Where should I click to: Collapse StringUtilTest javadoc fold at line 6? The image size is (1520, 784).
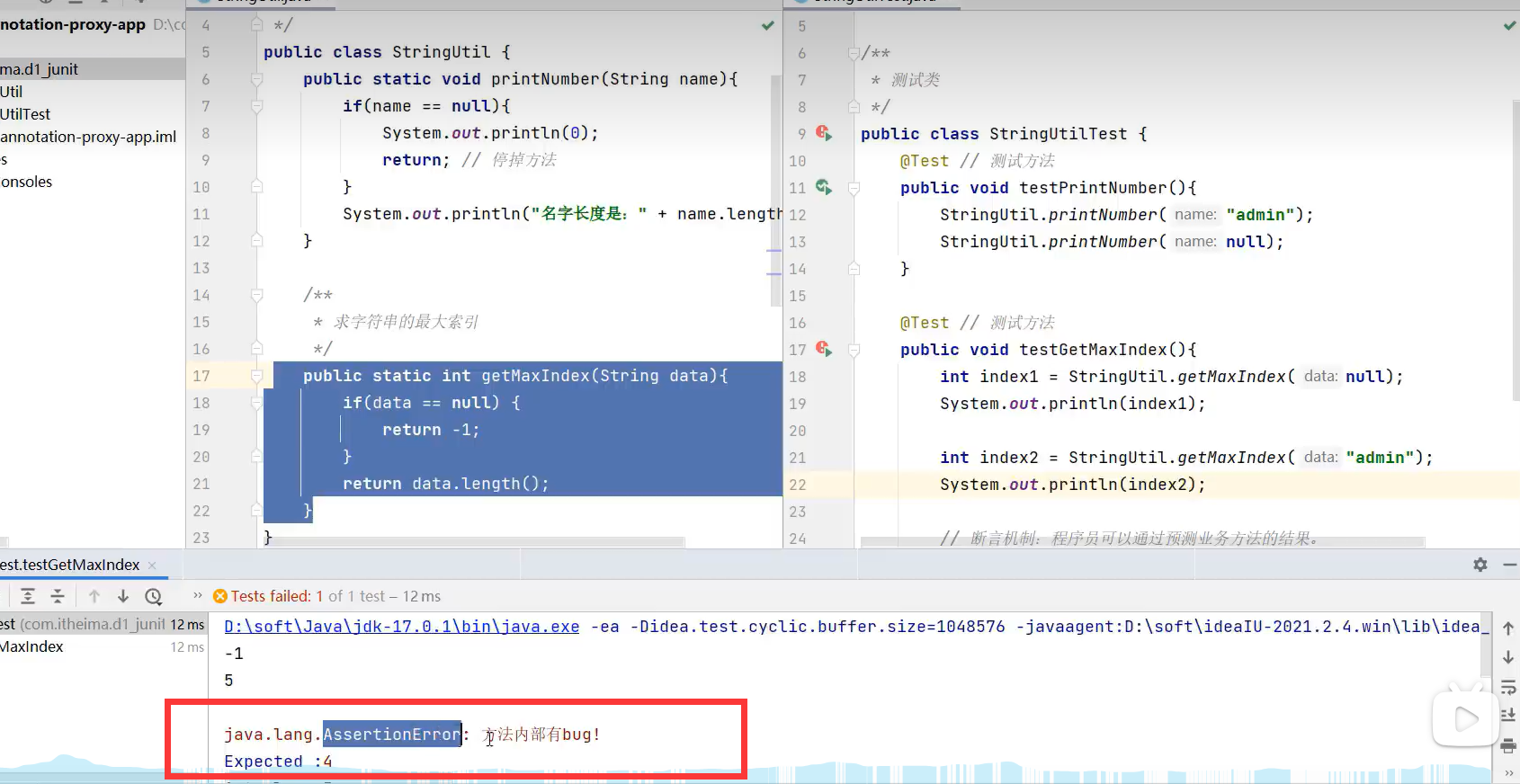[854, 53]
